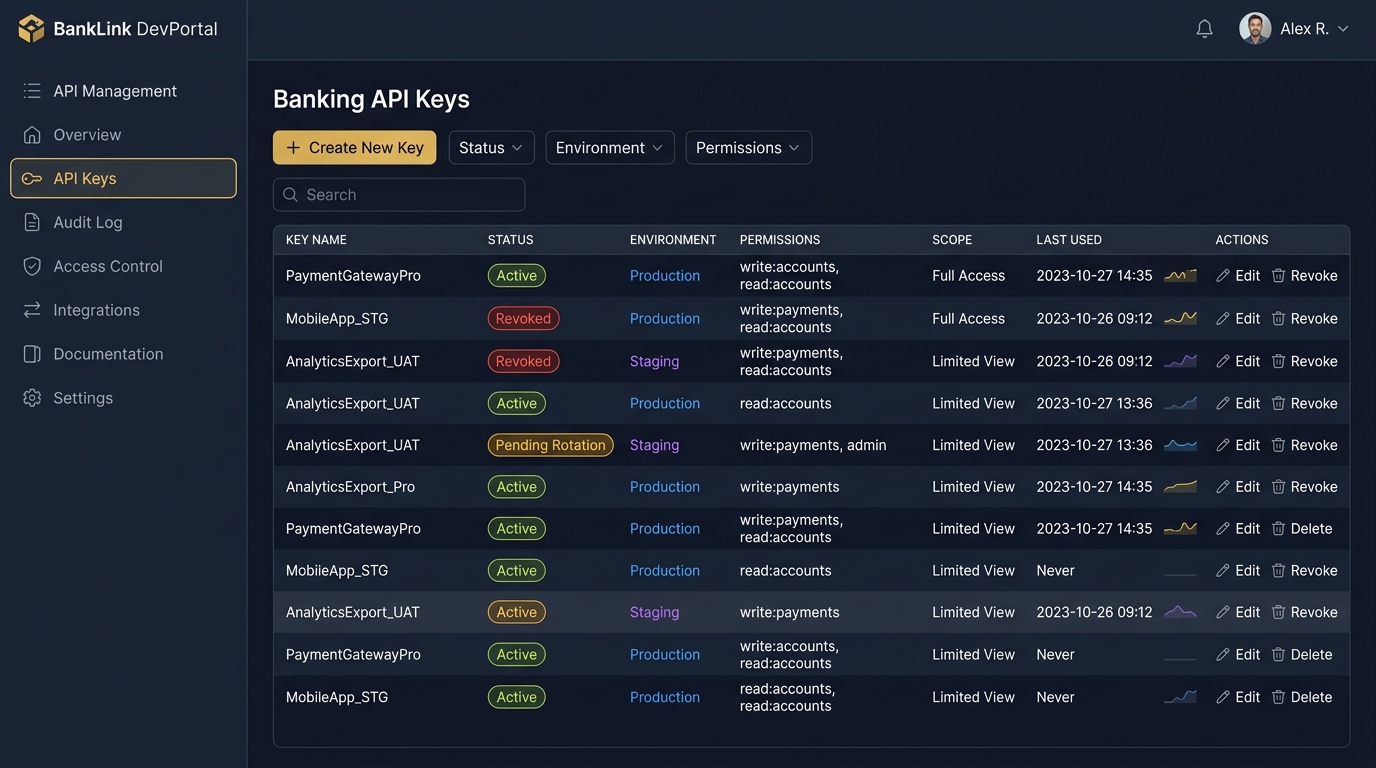Viewport: 1376px width, 768px height.
Task: Click trash icon in AnalyticsExport_Pro row
Action: [x=1278, y=487]
